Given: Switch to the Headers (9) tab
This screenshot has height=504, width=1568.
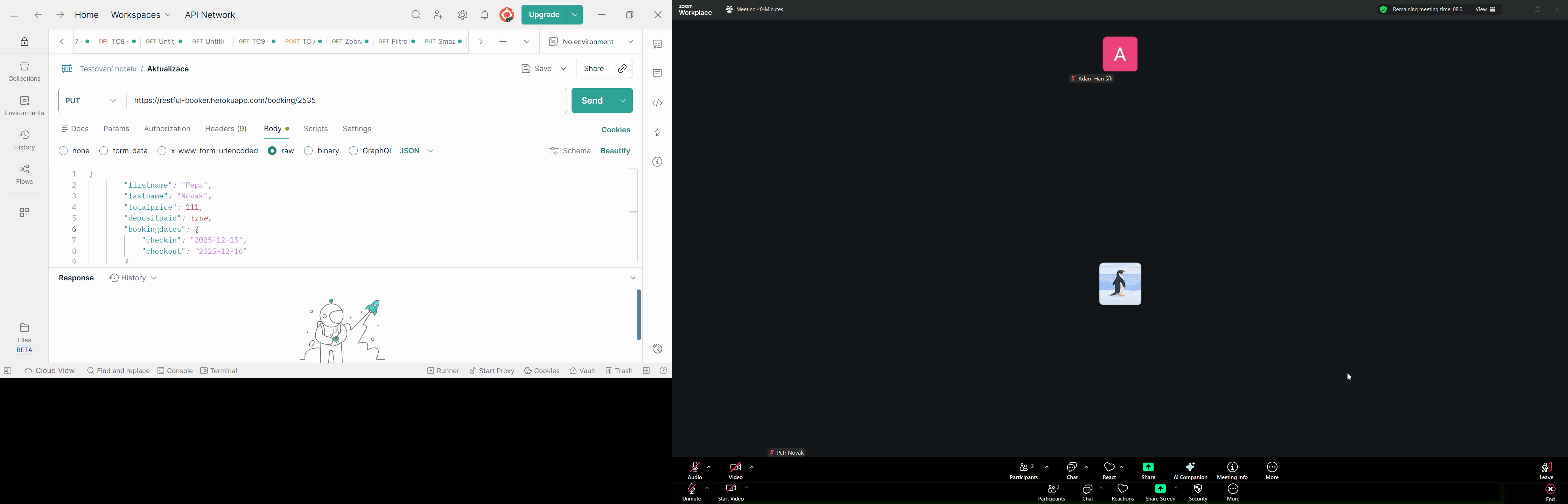Looking at the screenshot, I should (x=226, y=129).
